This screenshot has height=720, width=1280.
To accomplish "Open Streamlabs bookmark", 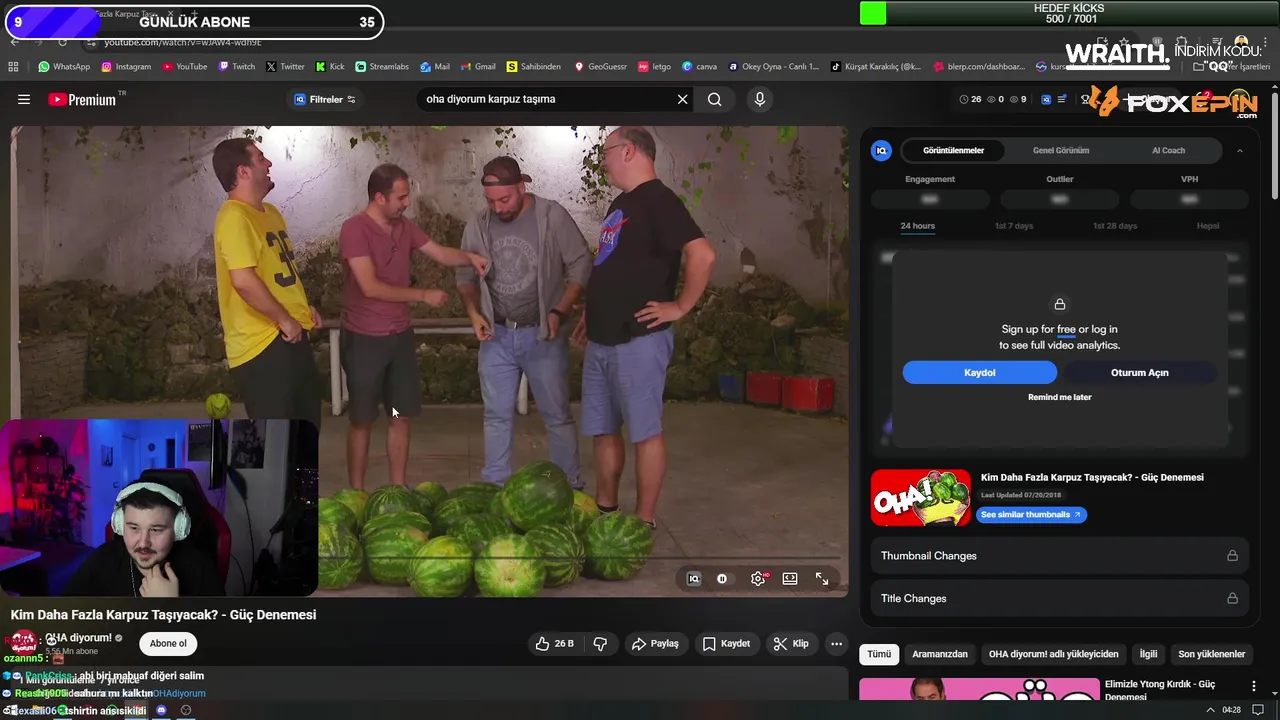I will point(382,67).
